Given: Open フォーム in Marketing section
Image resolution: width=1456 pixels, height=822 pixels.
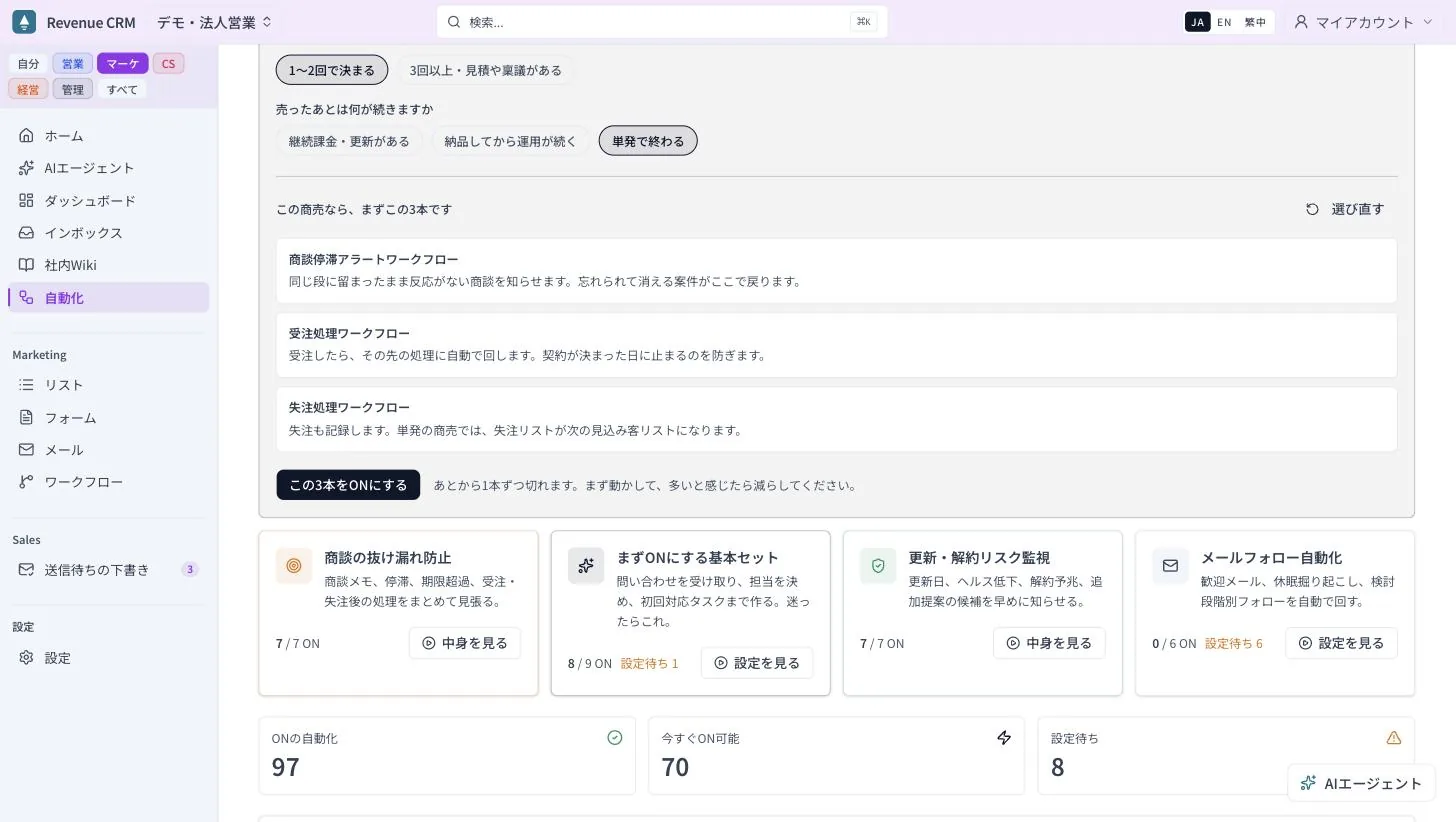Looking at the screenshot, I should coord(108,417).
